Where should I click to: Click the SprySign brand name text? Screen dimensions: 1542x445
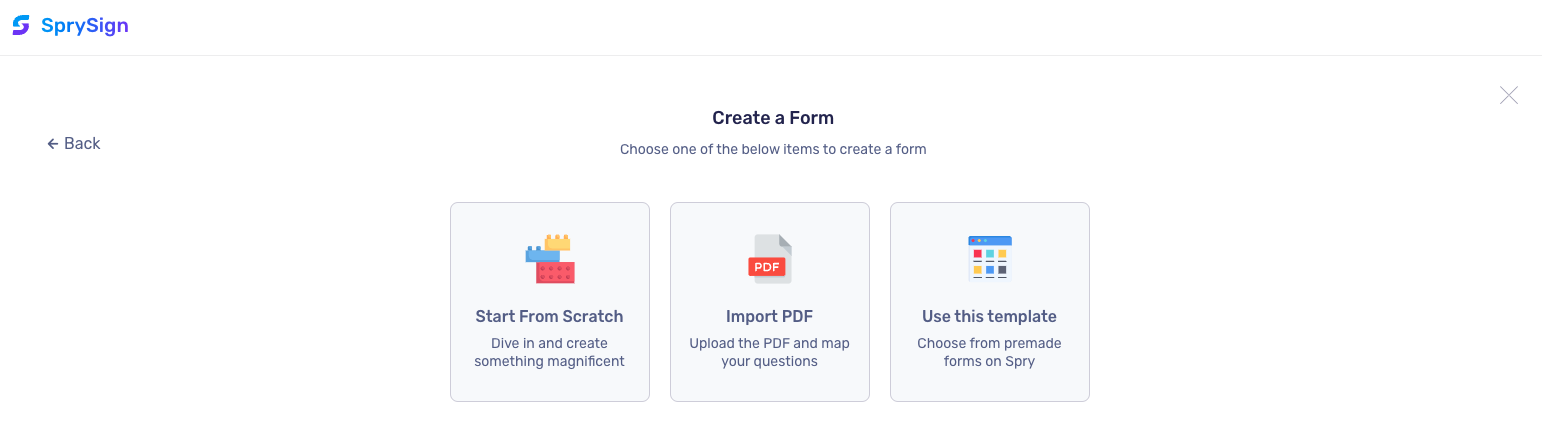click(85, 26)
